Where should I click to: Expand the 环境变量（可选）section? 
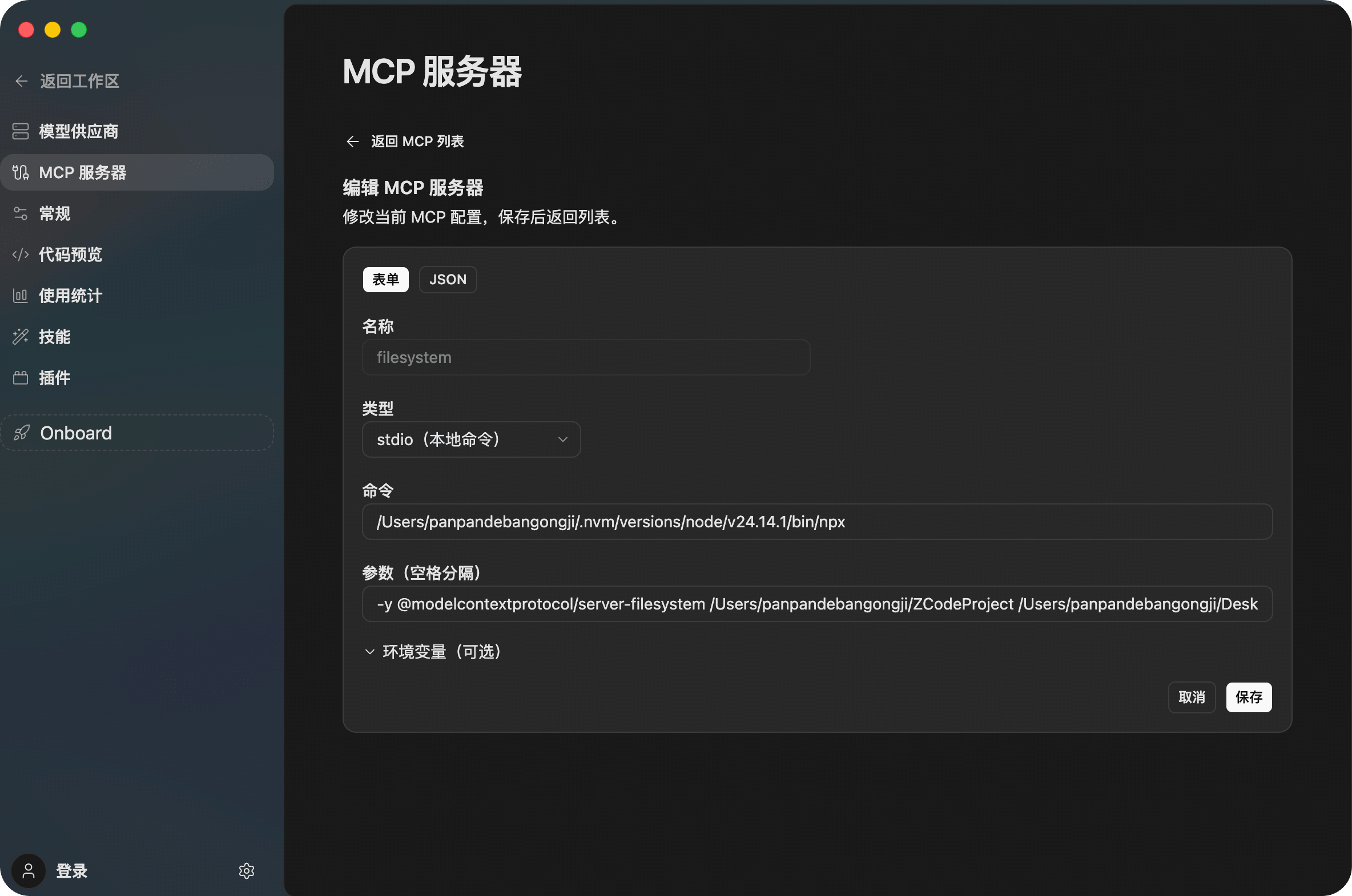tap(433, 651)
